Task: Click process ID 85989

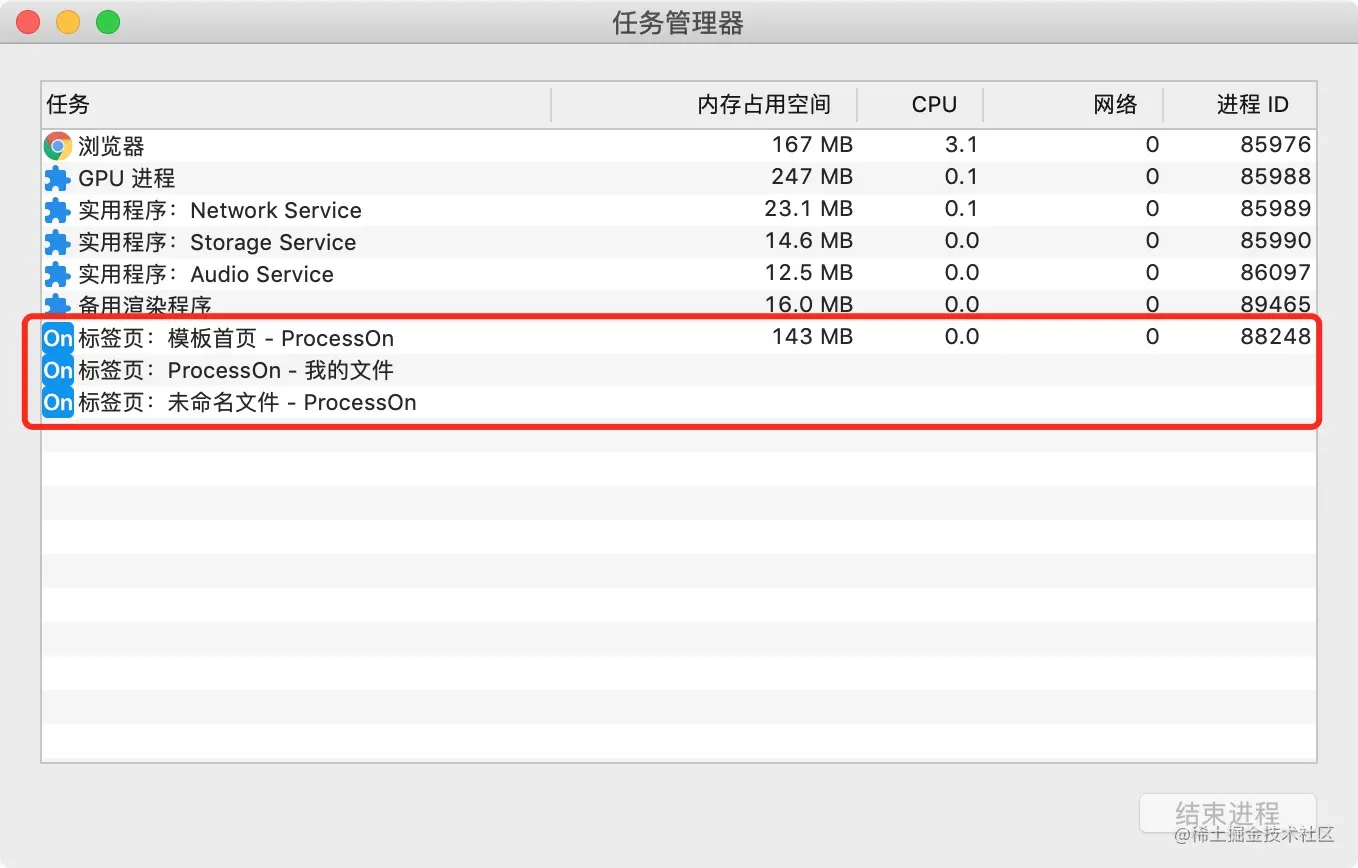Action: (x=1275, y=209)
